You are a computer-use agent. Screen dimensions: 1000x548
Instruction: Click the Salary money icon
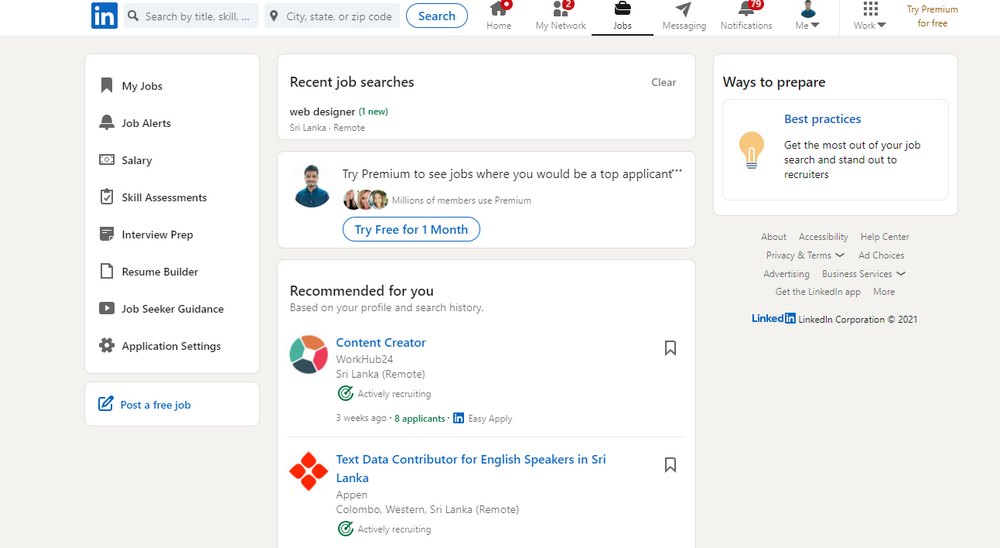(107, 159)
